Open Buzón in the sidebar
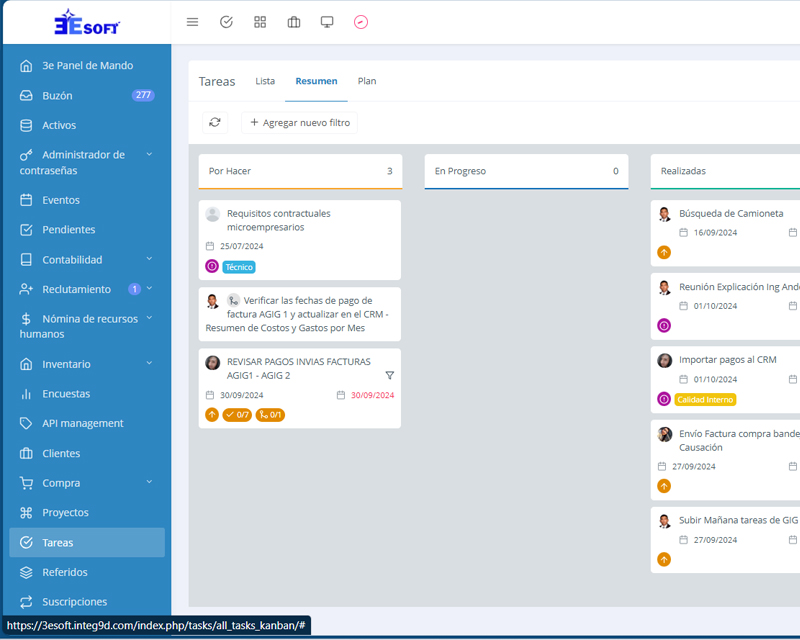The image size is (800, 640). pos(57,96)
